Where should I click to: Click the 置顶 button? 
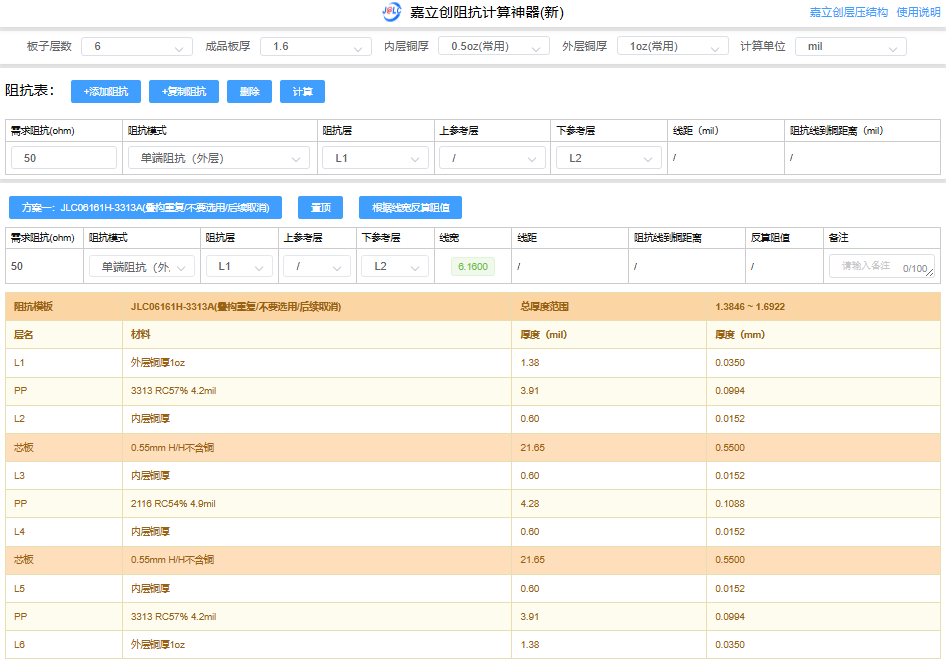[320, 207]
